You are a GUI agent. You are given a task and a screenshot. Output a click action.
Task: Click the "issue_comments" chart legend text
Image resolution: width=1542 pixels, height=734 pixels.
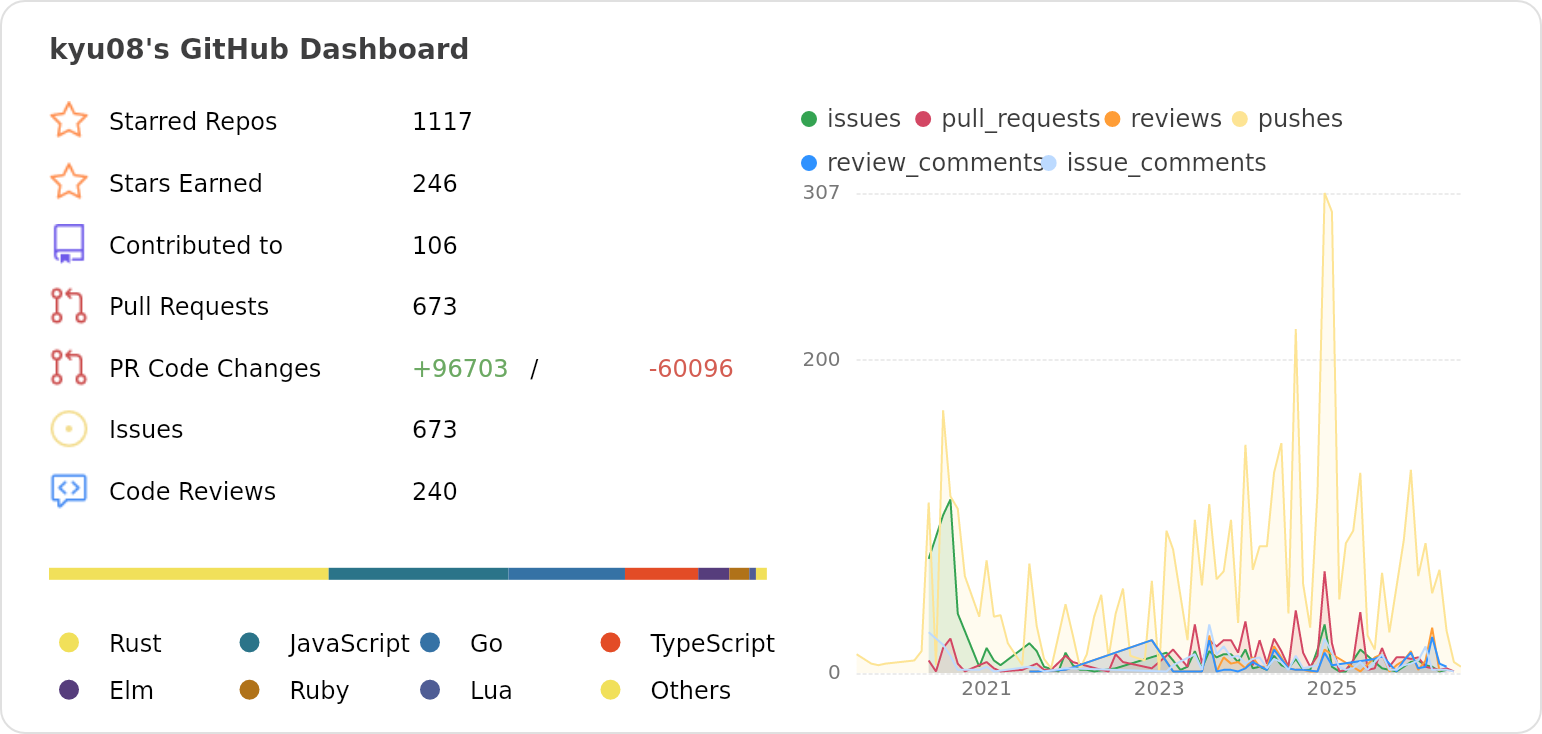coord(1167,164)
